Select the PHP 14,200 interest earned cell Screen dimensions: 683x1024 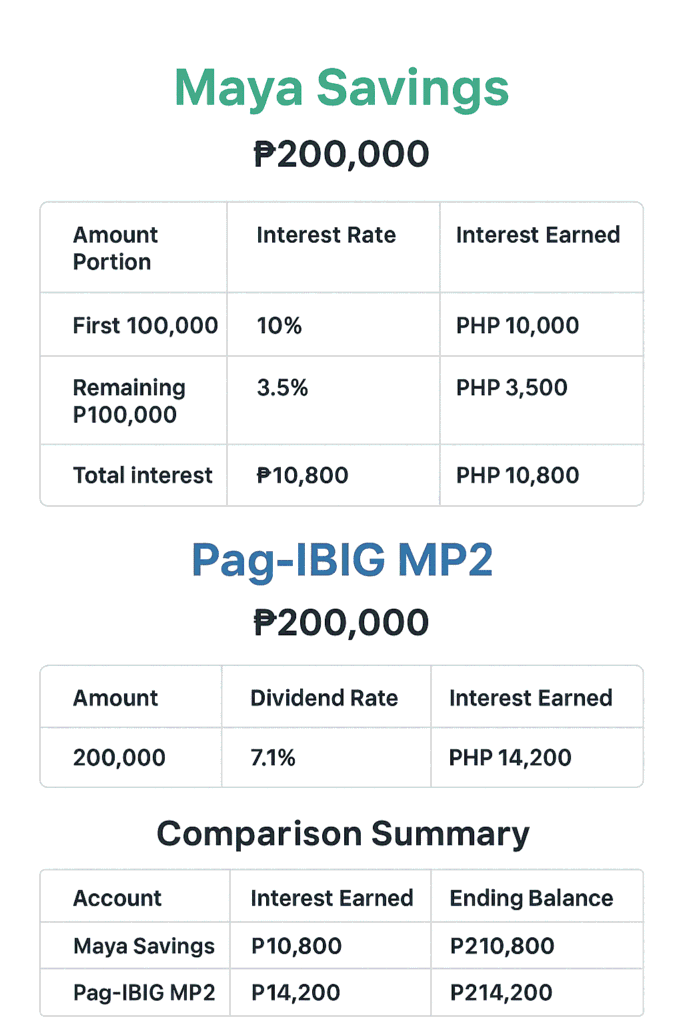pos(510,757)
